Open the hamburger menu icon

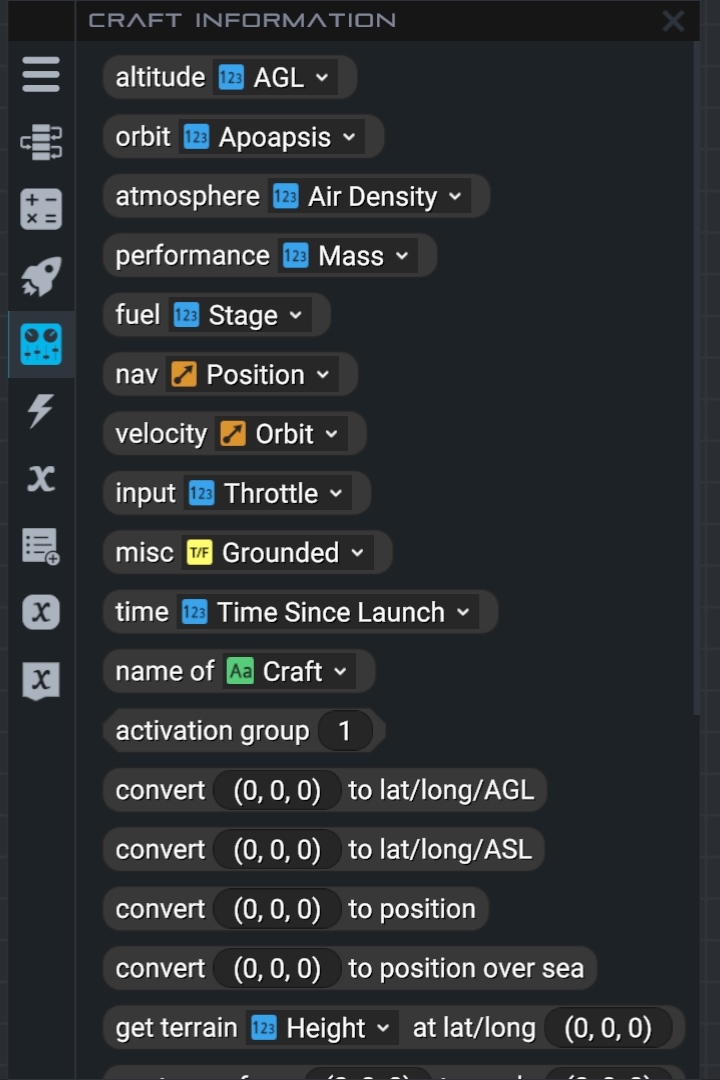41,74
